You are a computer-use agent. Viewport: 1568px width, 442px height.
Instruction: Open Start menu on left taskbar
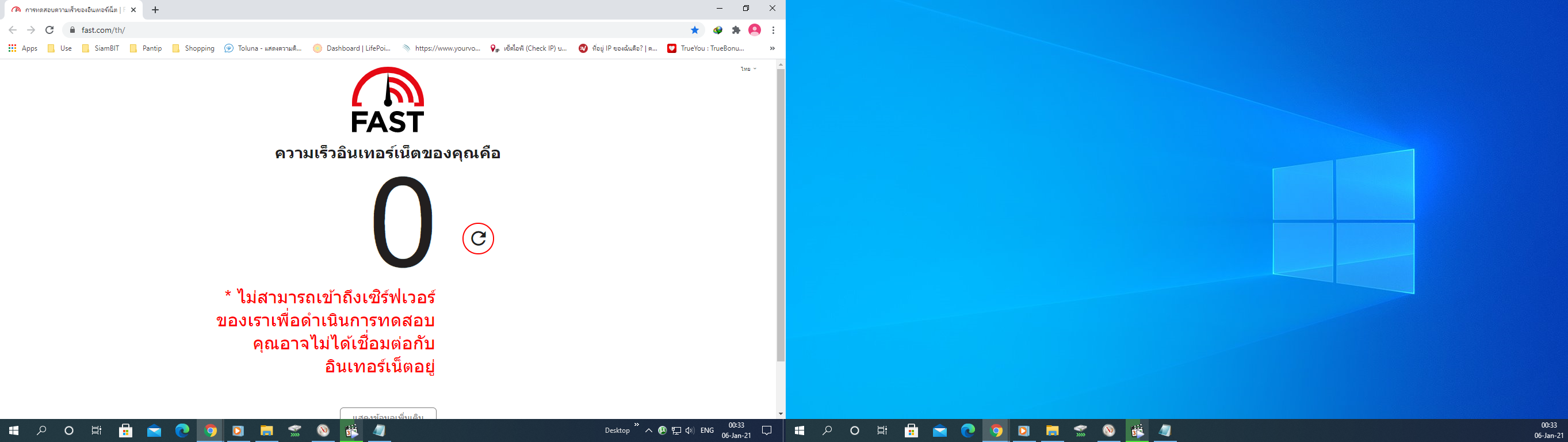click(x=13, y=430)
